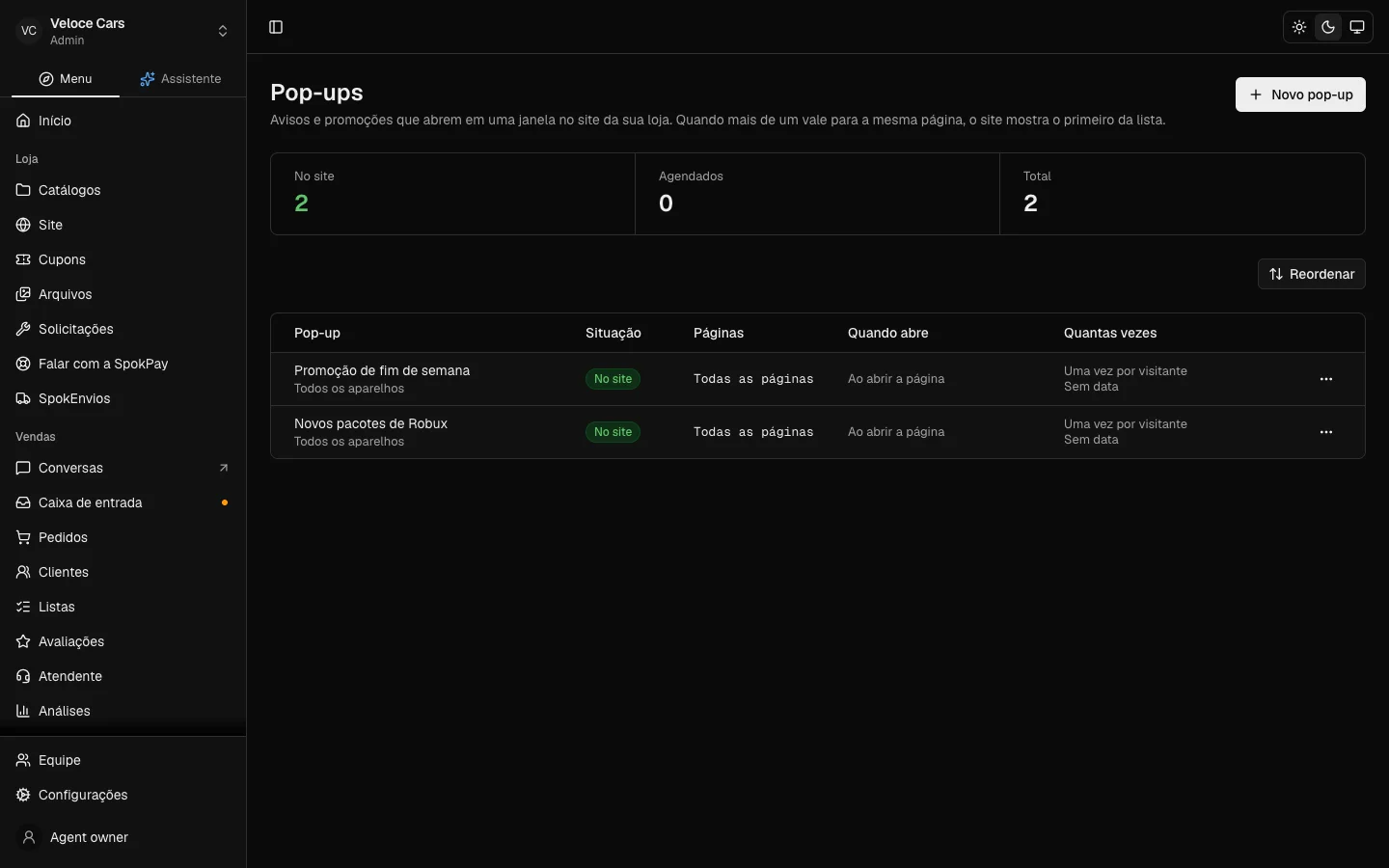
Task: Select system theme monitor icon
Action: [1357, 27]
